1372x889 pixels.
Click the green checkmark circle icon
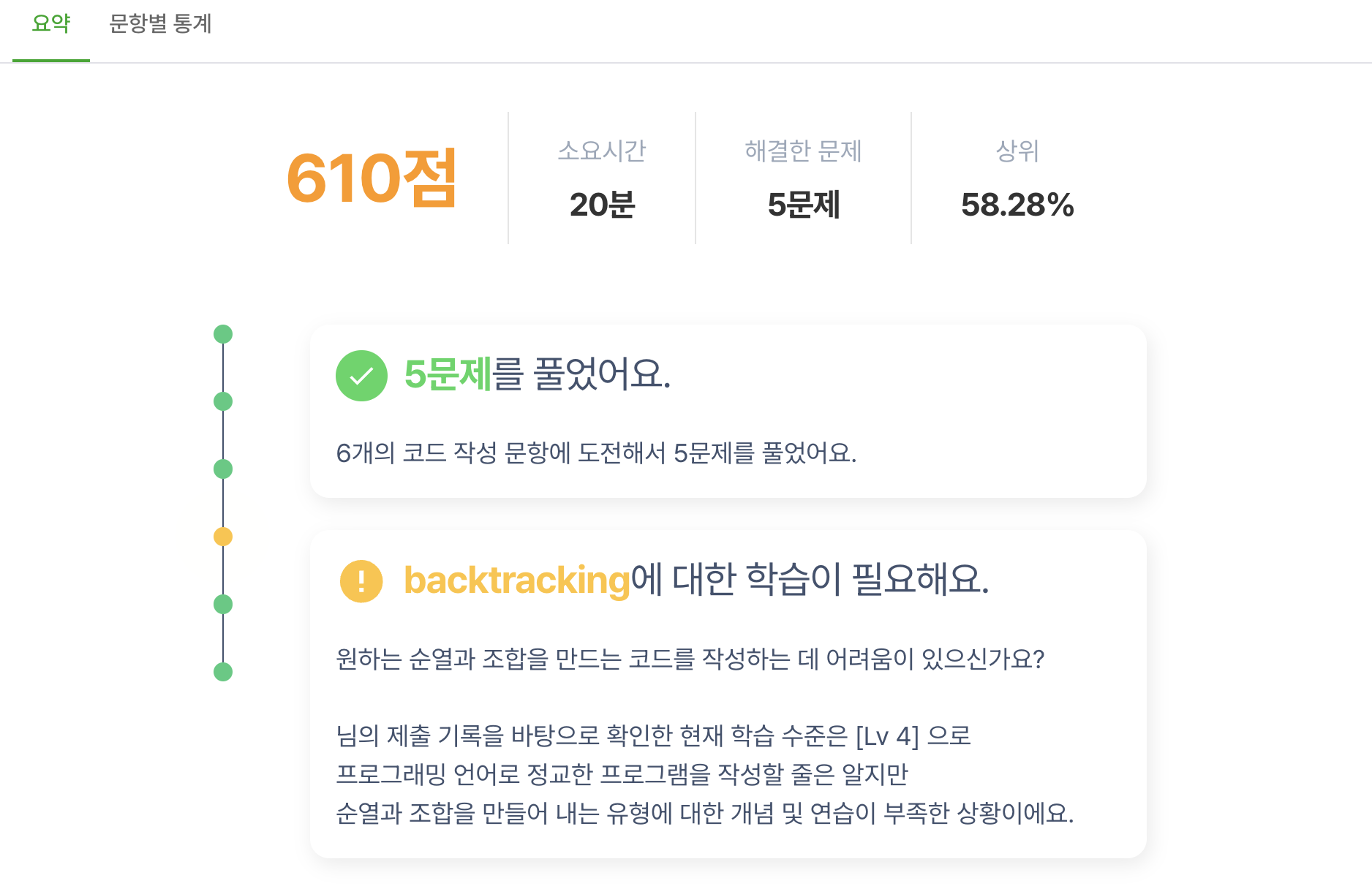click(361, 376)
